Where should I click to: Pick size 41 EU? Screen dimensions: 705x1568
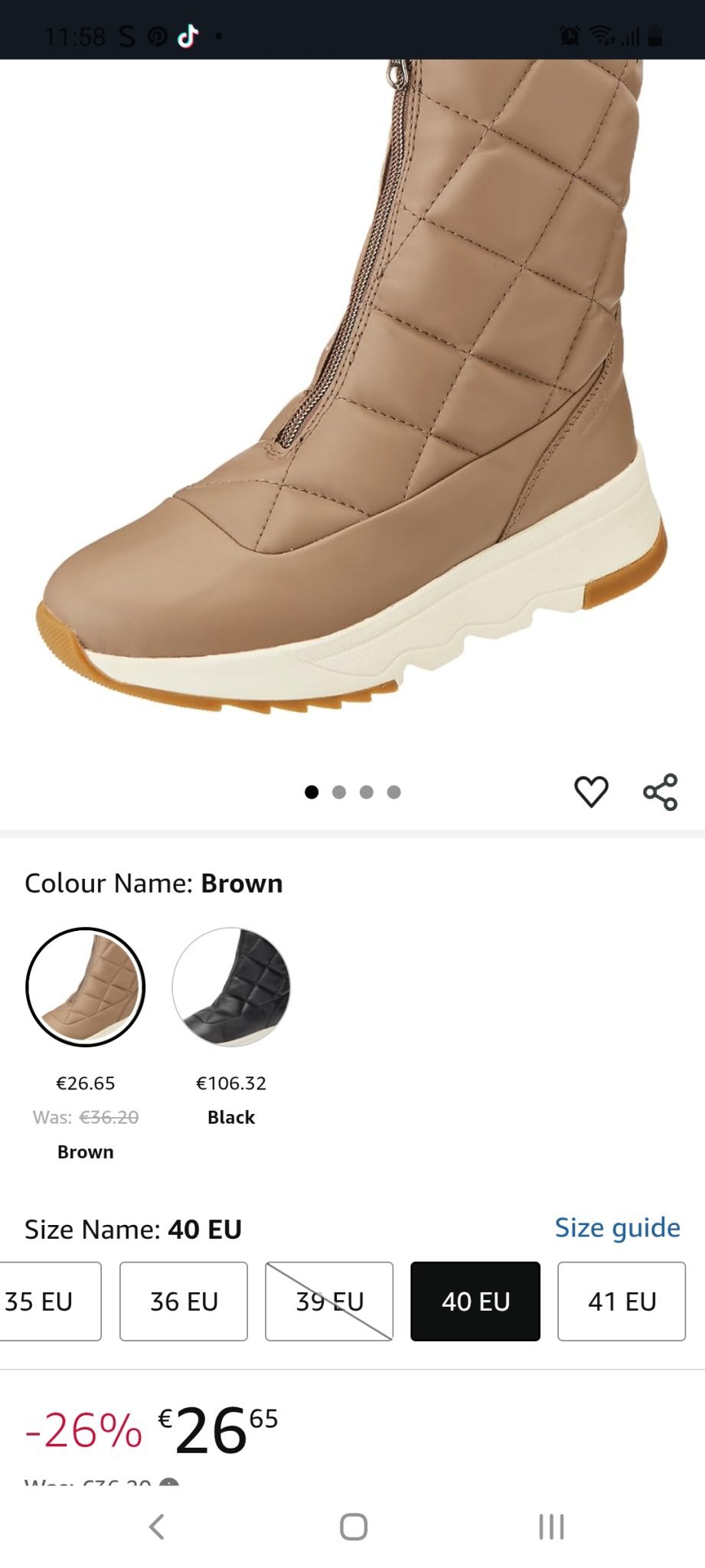[x=622, y=1301]
